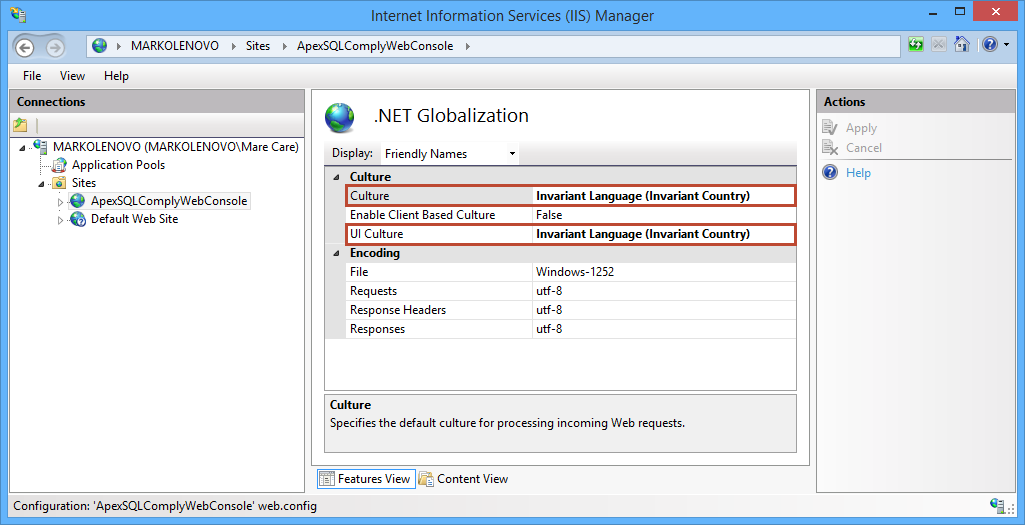This screenshot has height=525, width=1025.
Task: Click the Home icon in the address toolbar
Action: click(962, 44)
